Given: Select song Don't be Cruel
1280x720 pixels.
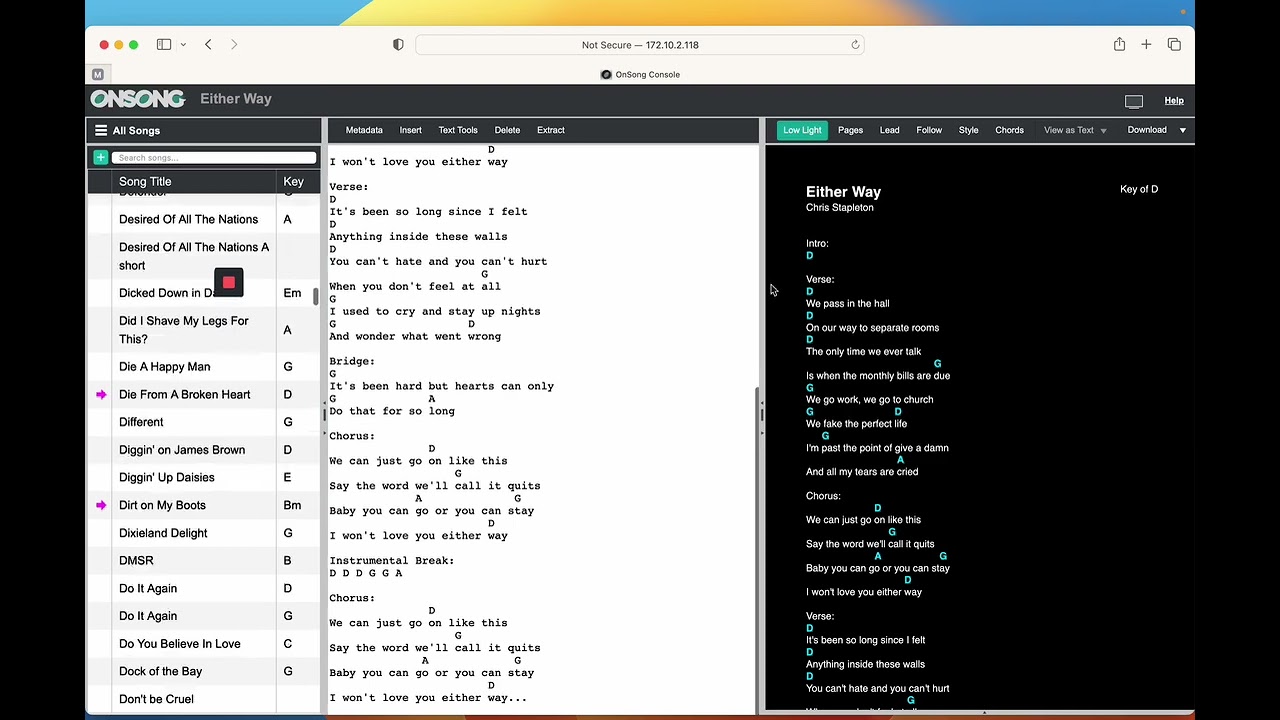Looking at the screenshot, I should (156, 699).
